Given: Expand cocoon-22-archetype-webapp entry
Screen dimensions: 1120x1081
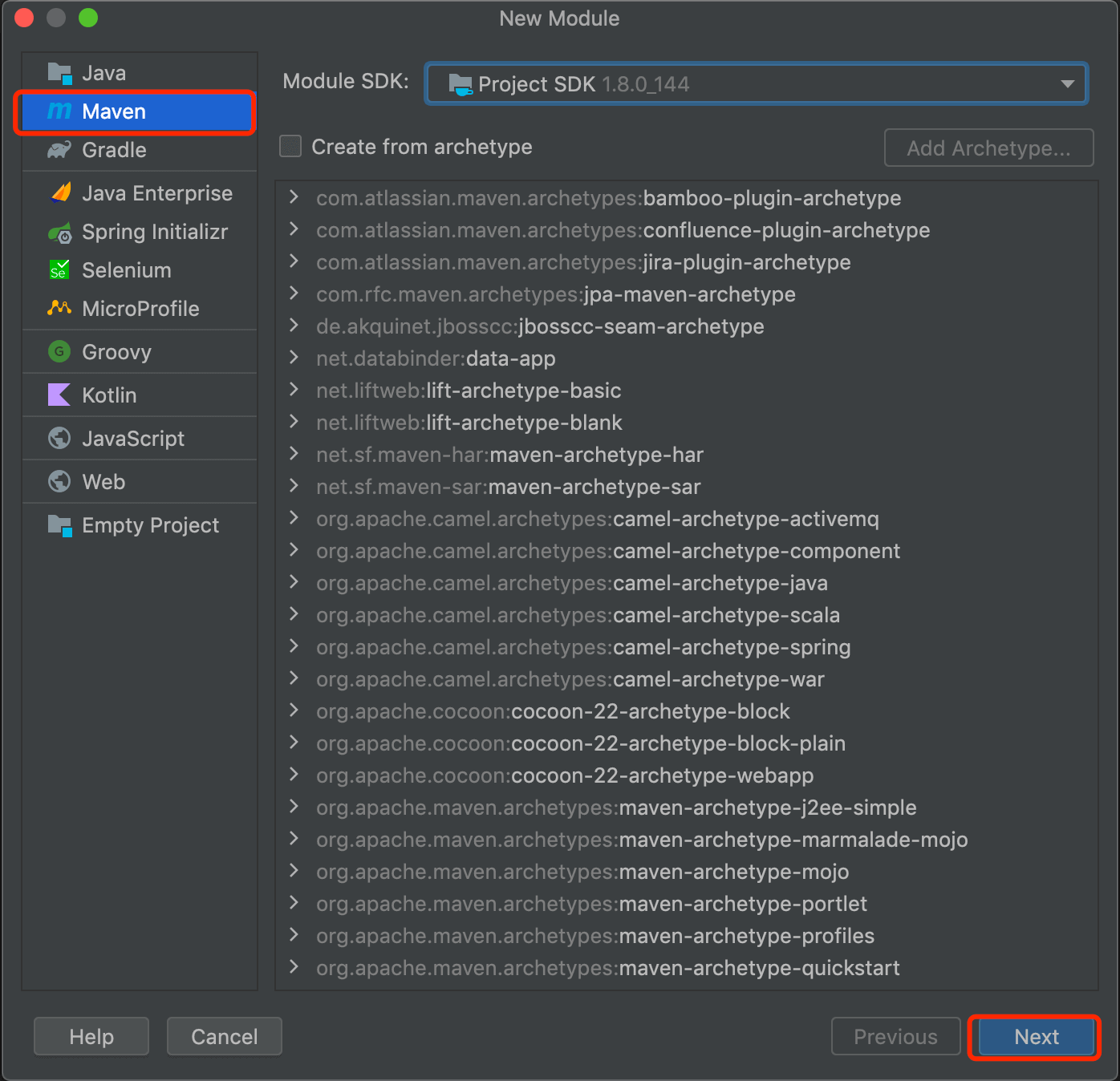Looking at the screenshot, I should (x=294, y=775).
